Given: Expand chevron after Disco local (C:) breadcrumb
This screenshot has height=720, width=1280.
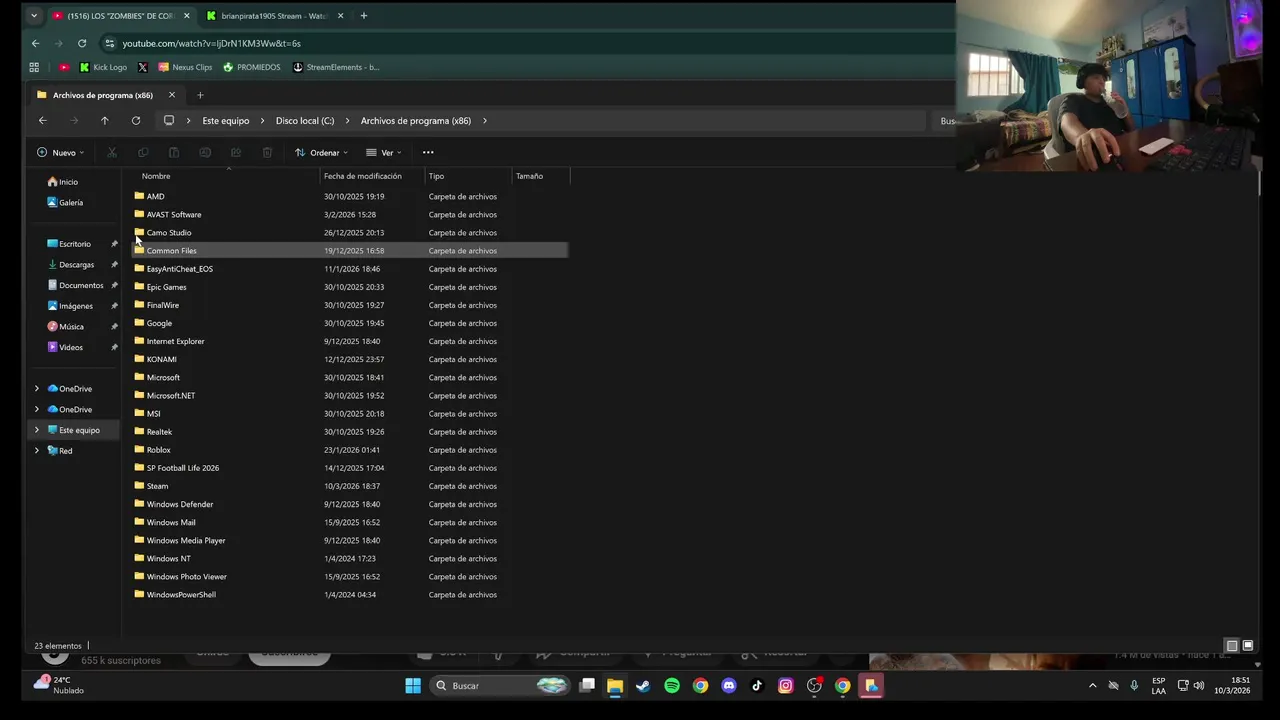Looking at the screenshot, I should tap(348, 121).
